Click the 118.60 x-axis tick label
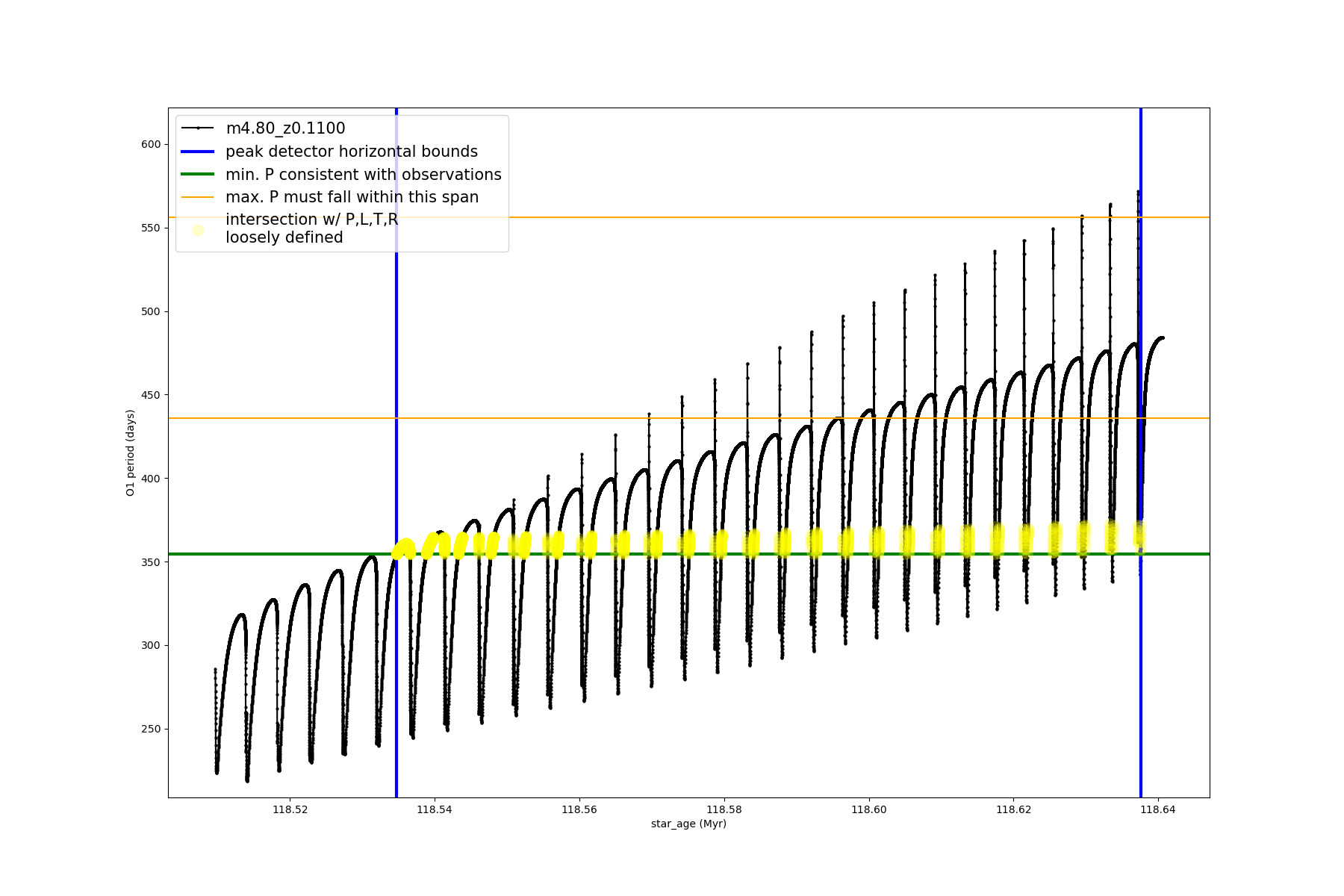The height and width of the screenshot is (896, 1344). (869, 809)
